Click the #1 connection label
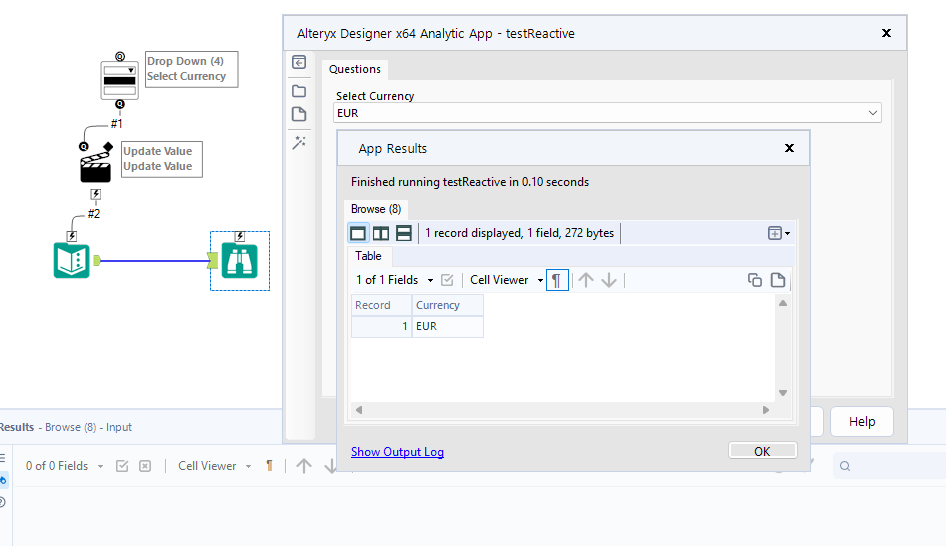The width and height of the screenshot is (946, 546). tap(116, 124)
